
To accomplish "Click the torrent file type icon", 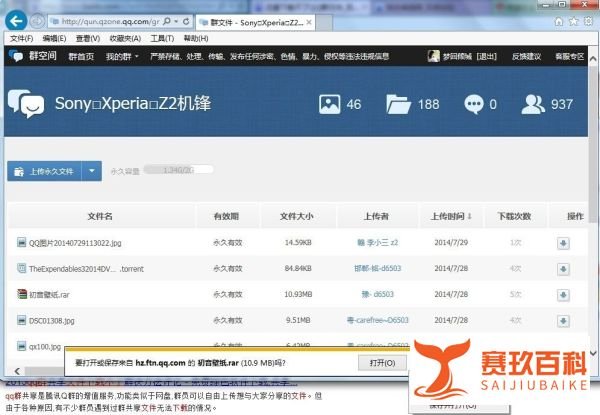I will pos(21,268).
